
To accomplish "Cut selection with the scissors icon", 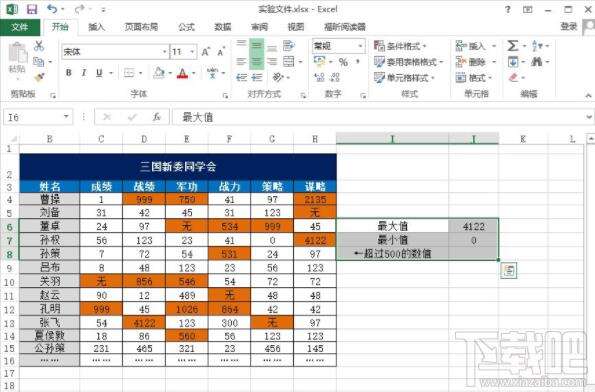I will tap(39, 46).
